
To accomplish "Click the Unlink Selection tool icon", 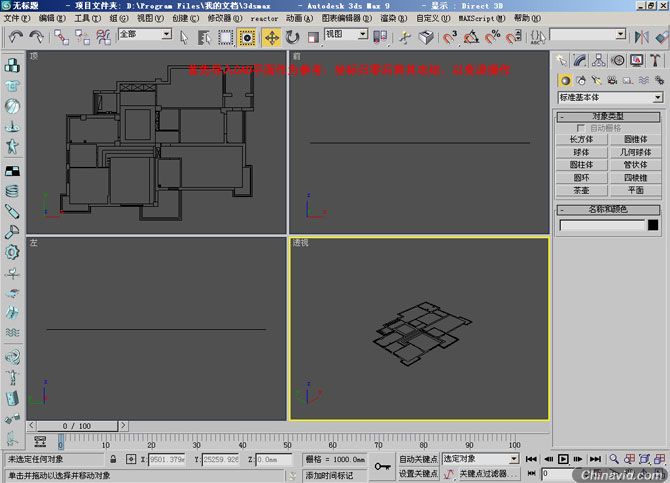I will pos(82,37).
